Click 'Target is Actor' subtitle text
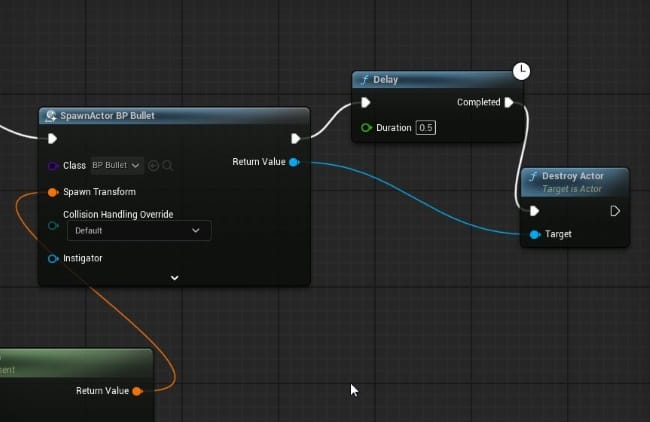The width and height of the screenshot is (650, 422). tap(572, 189)
